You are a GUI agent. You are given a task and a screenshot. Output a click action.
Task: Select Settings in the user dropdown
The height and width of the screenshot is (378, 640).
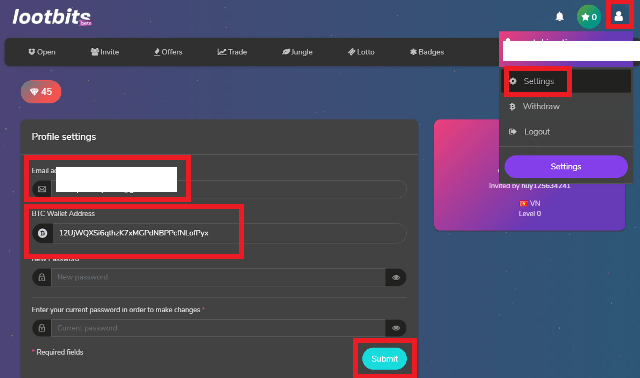[566, 81]
